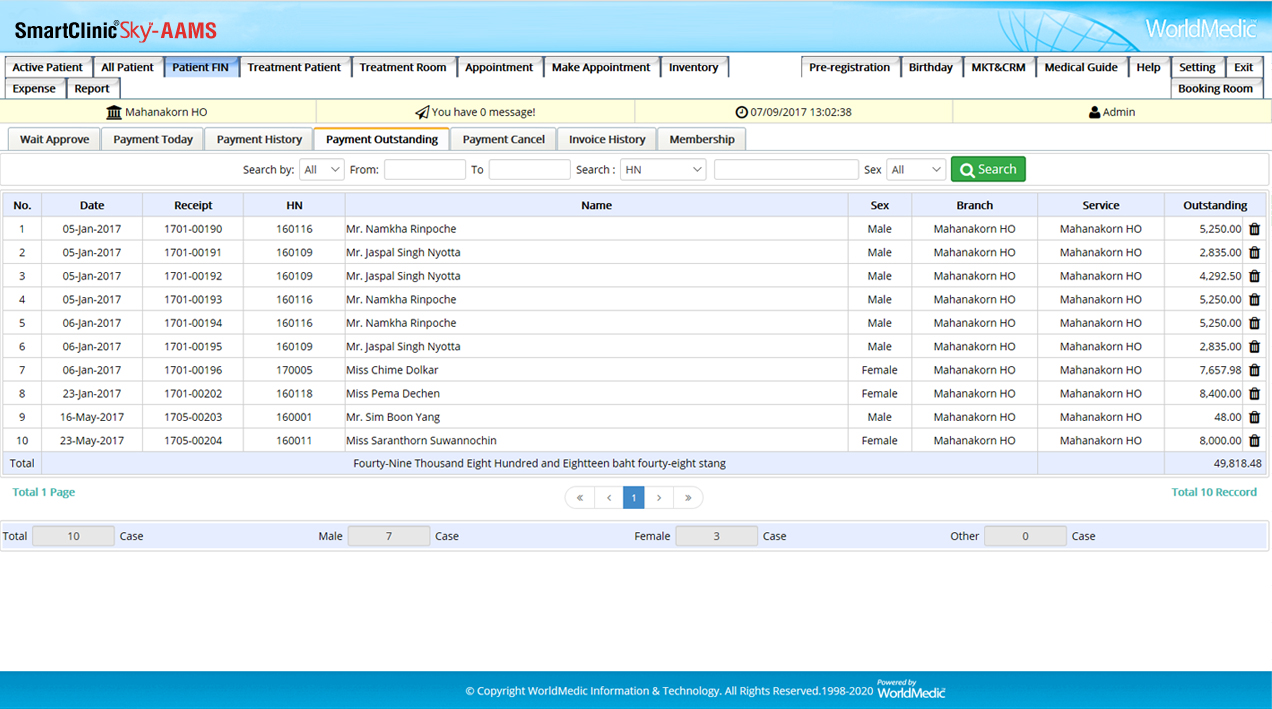Open the Invoice History tab

607,139
